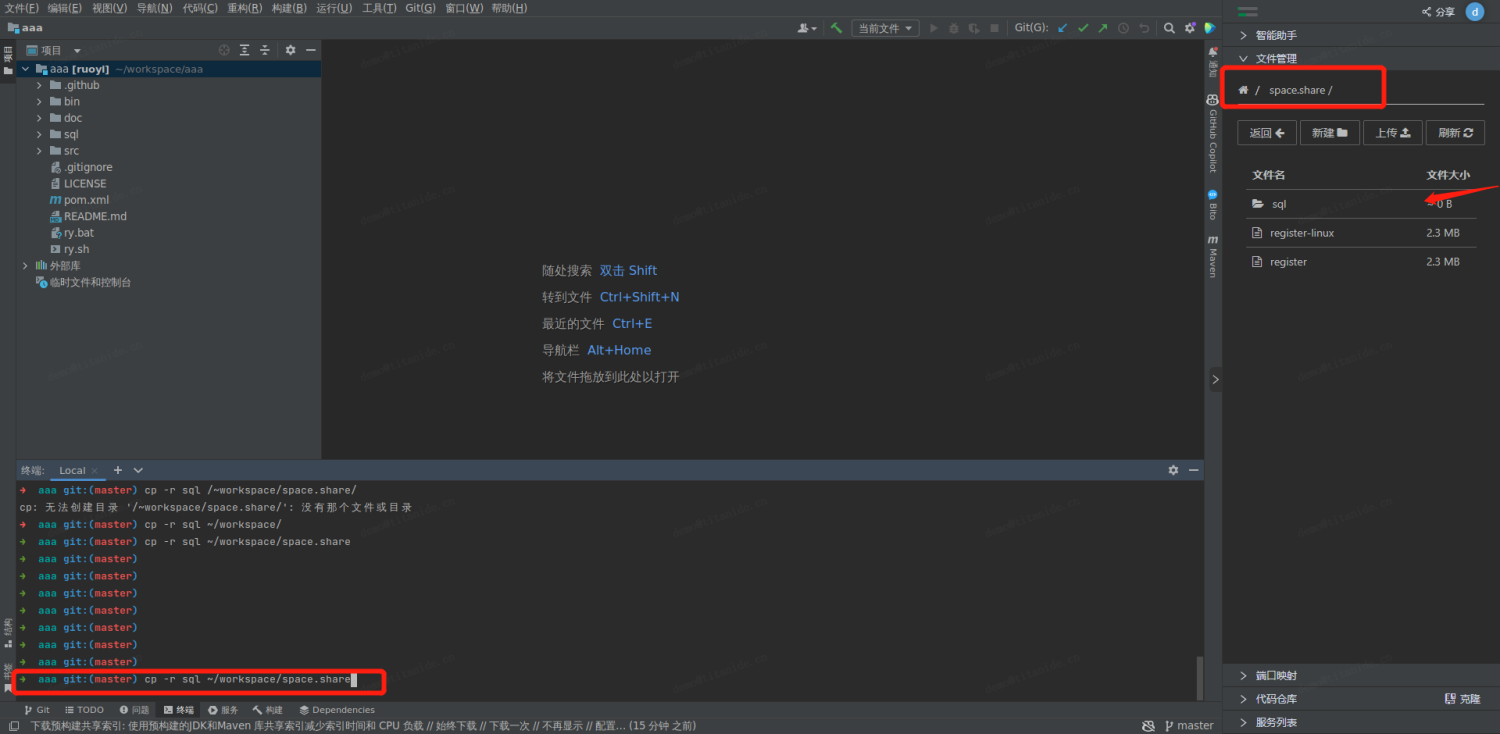Viewport: 1500px width, 734px height.
Task: Click Expand All in project panel
Action: pos(245,50)
